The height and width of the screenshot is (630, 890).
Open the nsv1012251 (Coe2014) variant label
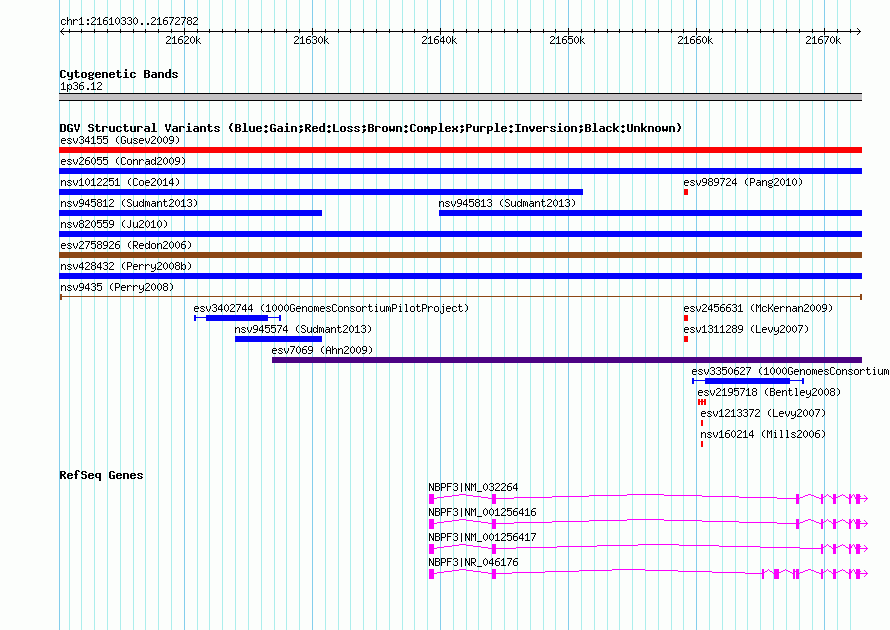tap(120, 182)
